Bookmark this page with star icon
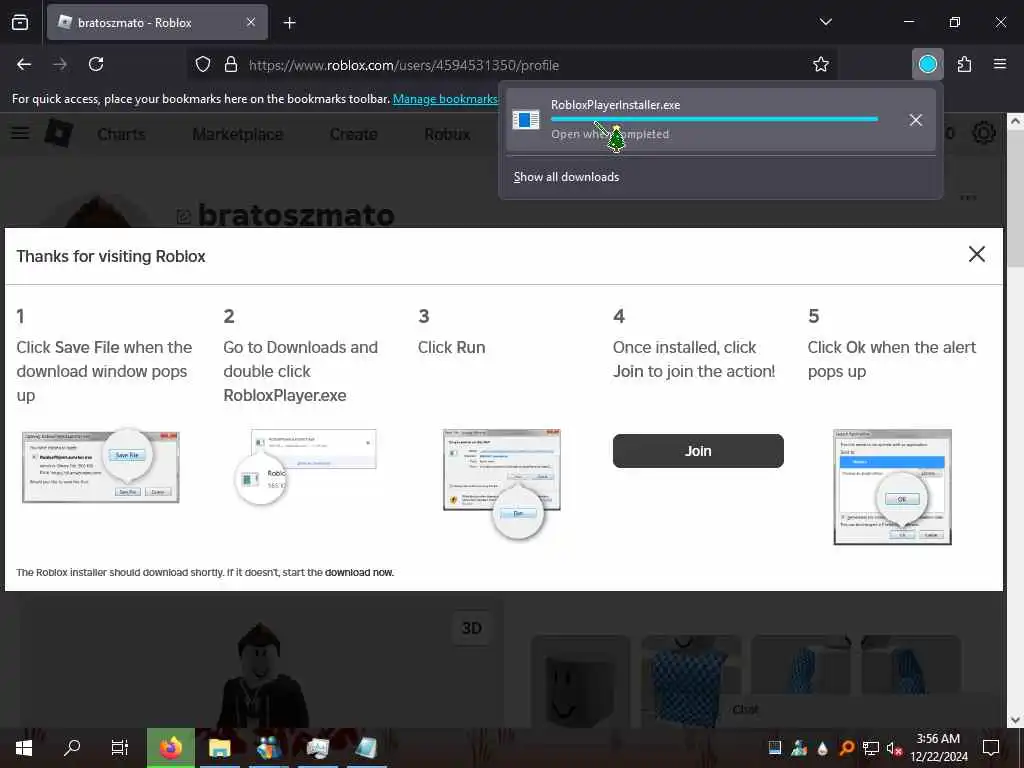 click(x=821, y=64)
